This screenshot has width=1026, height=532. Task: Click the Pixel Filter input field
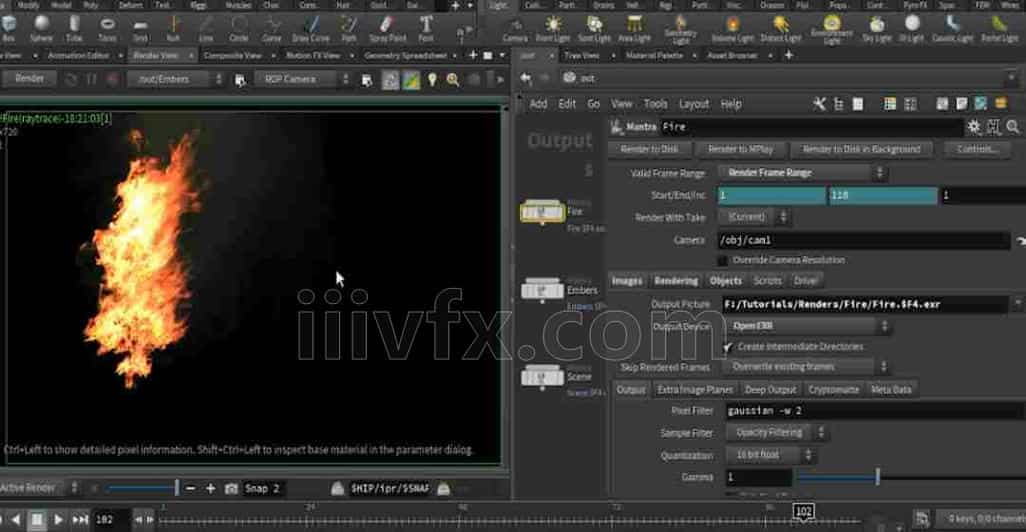(875, 411)
